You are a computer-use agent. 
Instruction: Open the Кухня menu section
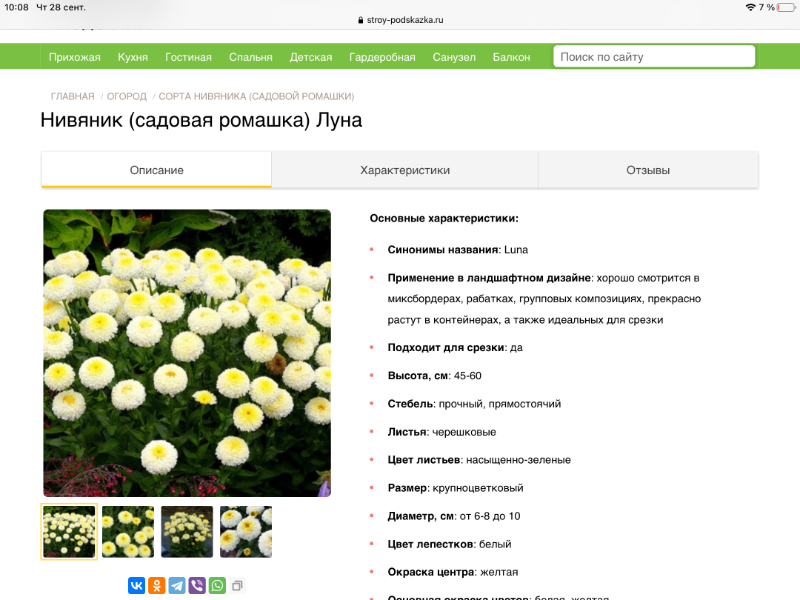click(x=133, y=57)
